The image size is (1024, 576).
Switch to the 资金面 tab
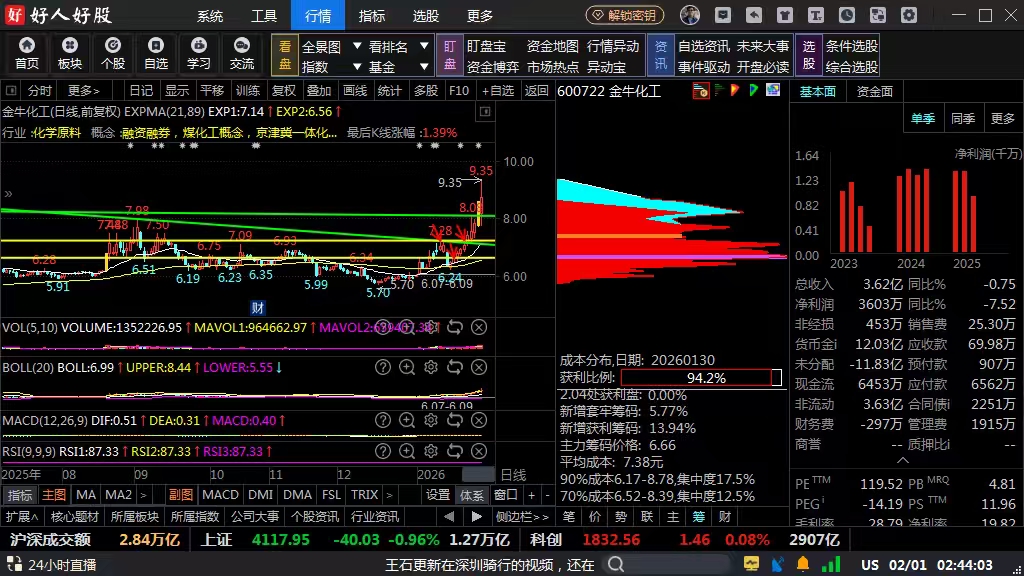874,91
